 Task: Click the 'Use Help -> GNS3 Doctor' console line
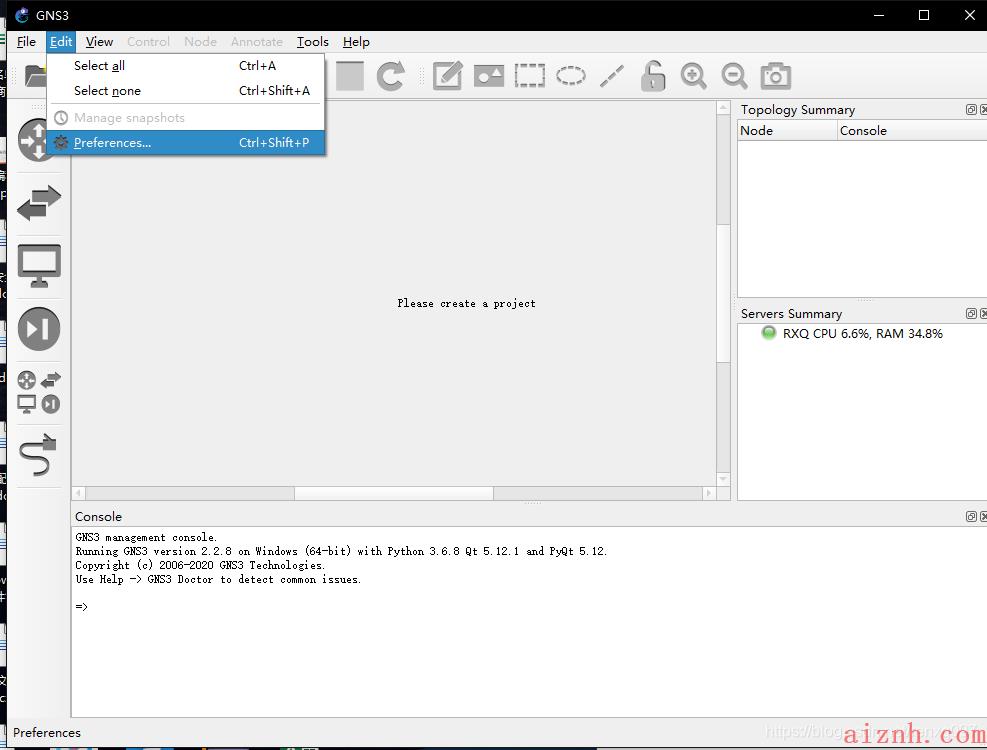click(x=218, y=579)
